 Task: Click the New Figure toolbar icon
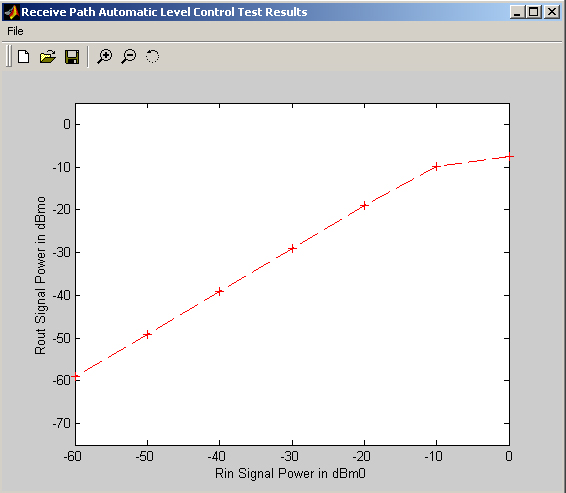(24, 57)
